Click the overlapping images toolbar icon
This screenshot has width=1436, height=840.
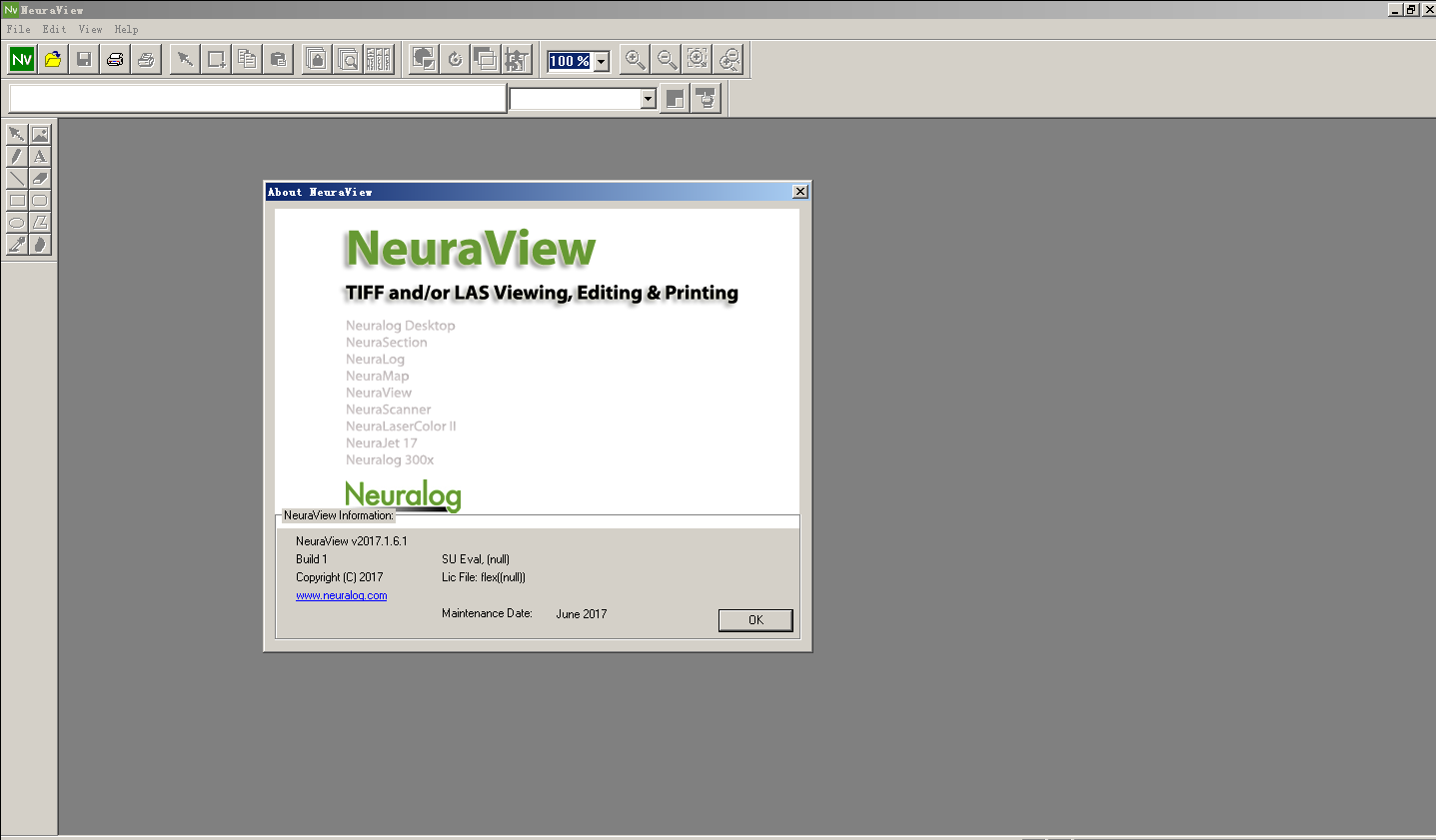click(424, 60)
